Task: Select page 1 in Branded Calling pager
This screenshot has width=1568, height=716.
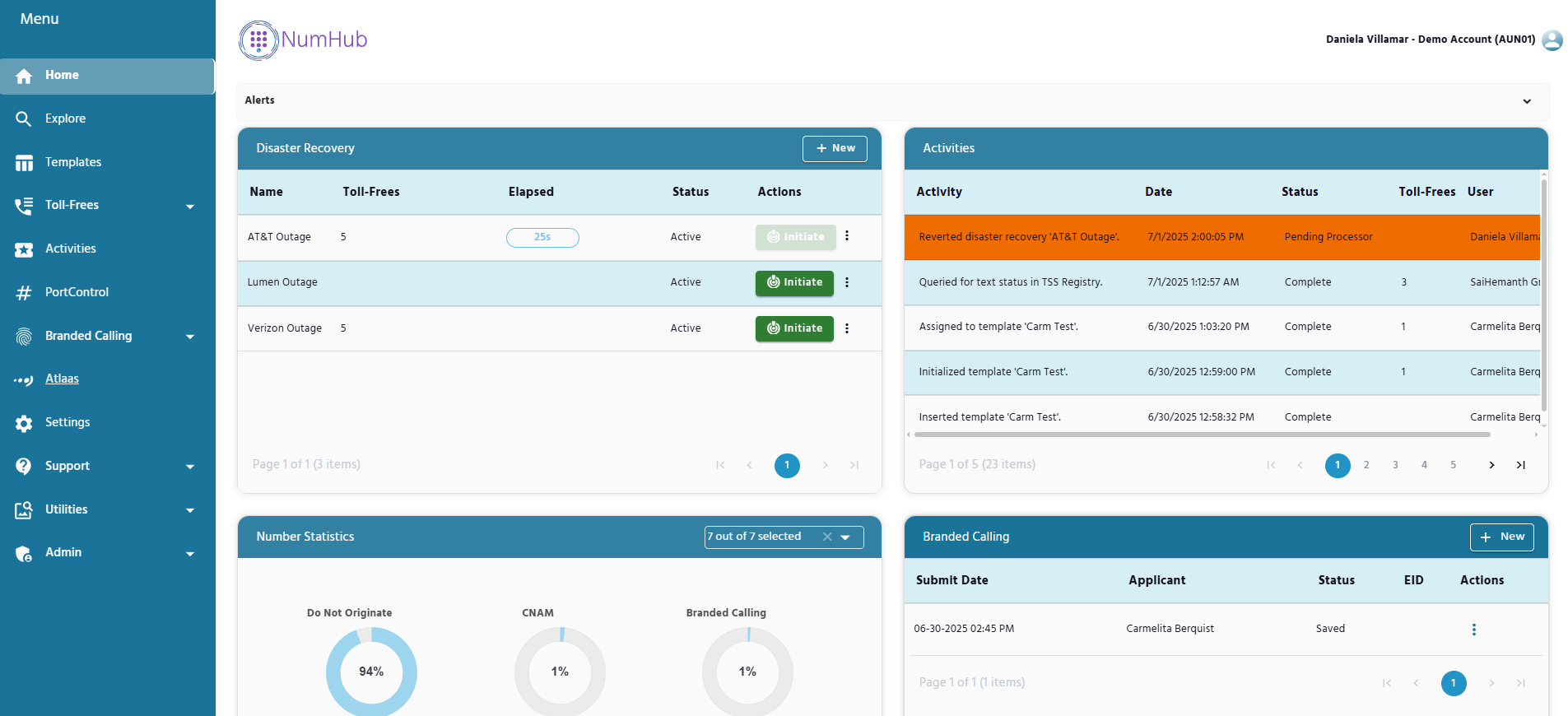Action: (1454, 683)
